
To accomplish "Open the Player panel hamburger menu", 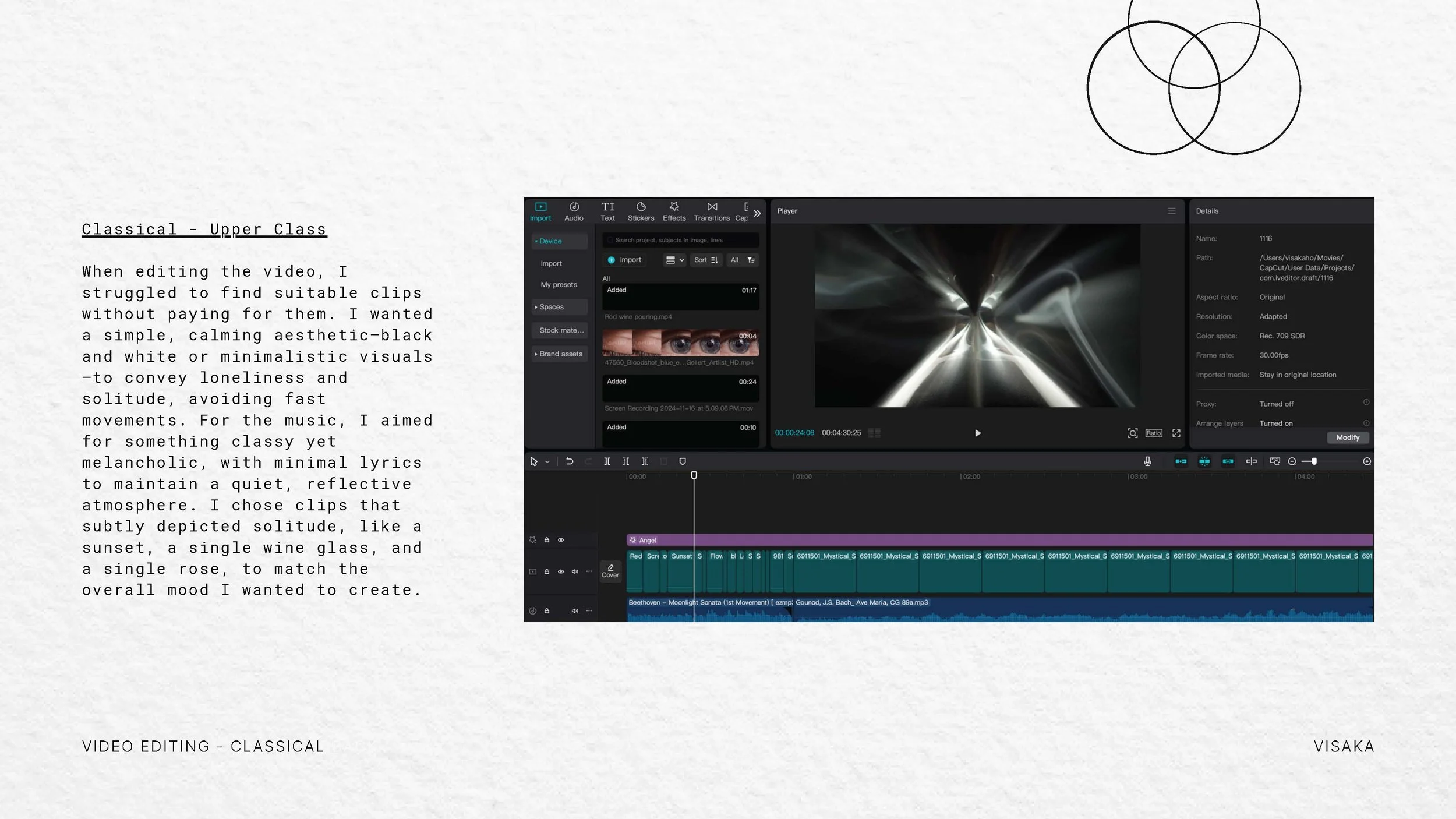I will tap(1172, 211).
